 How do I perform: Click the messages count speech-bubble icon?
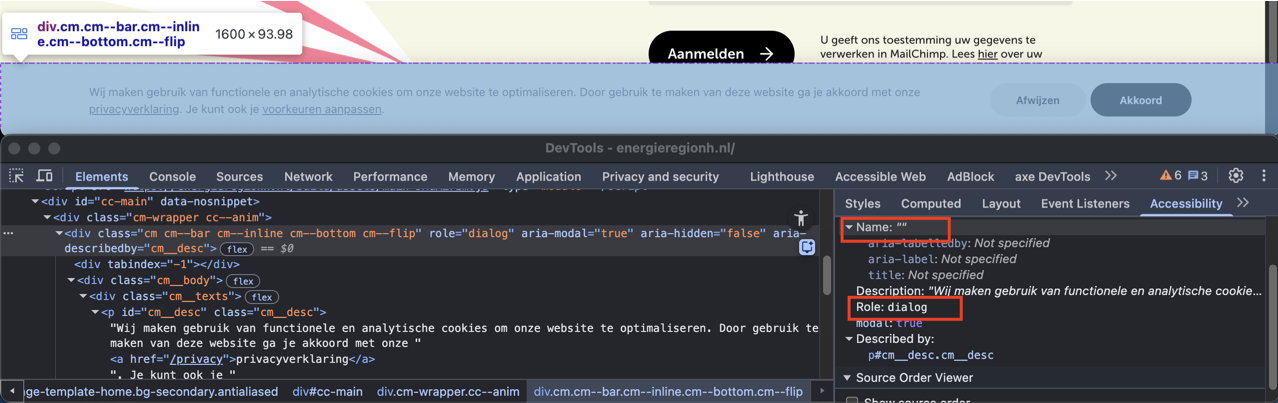tap(1192, 176)
